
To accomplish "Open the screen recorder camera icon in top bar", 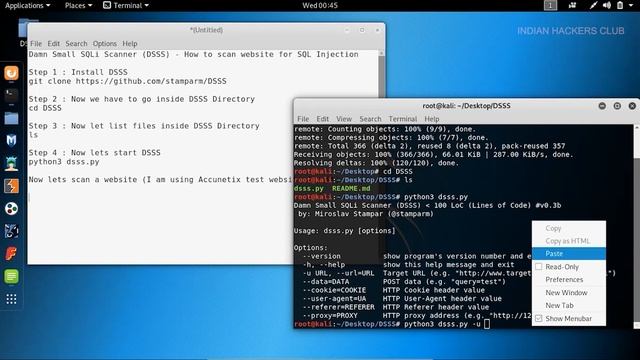I will pyautogui.click(x=572, y=5).
